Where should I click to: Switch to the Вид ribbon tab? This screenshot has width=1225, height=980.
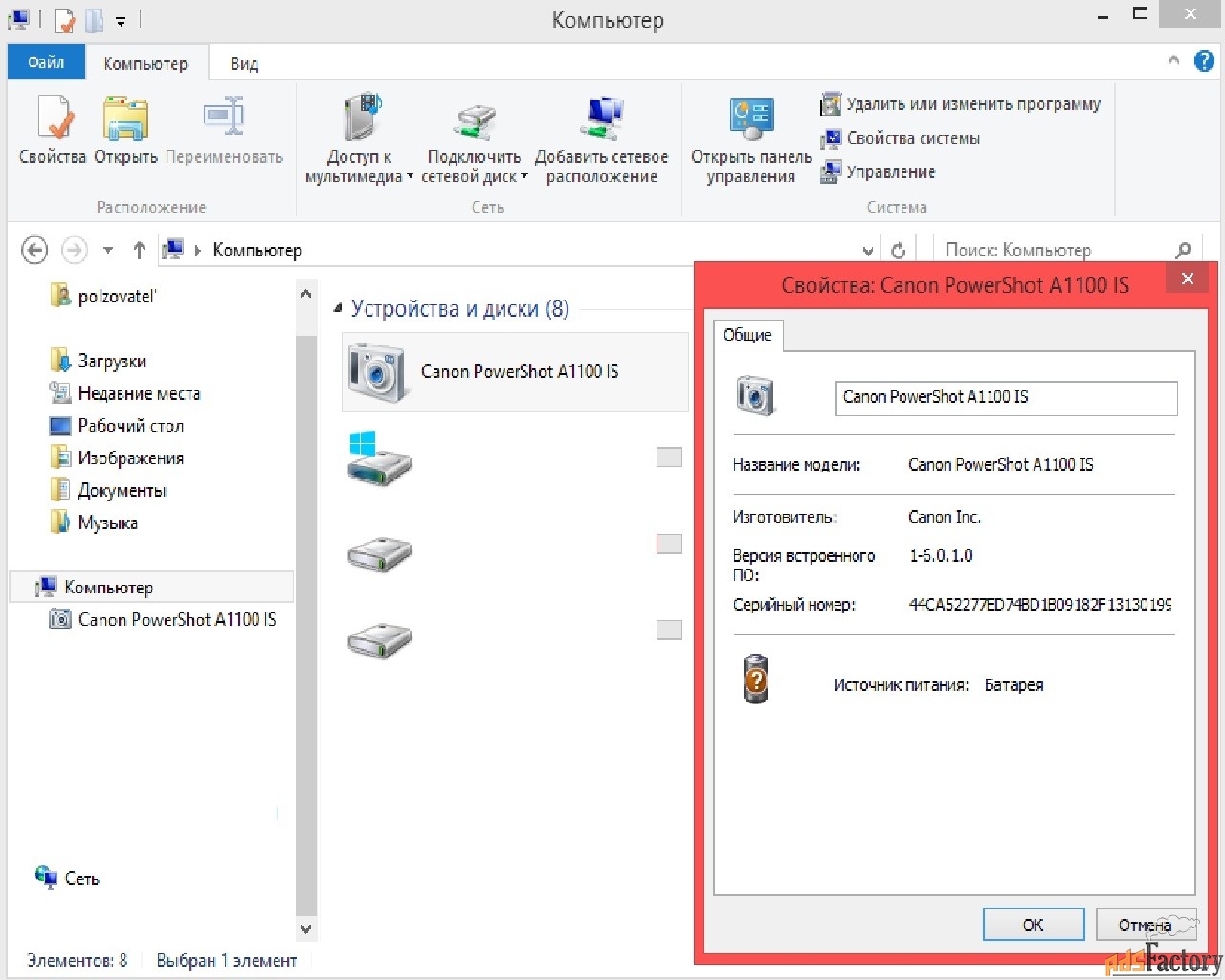[244, 63]
